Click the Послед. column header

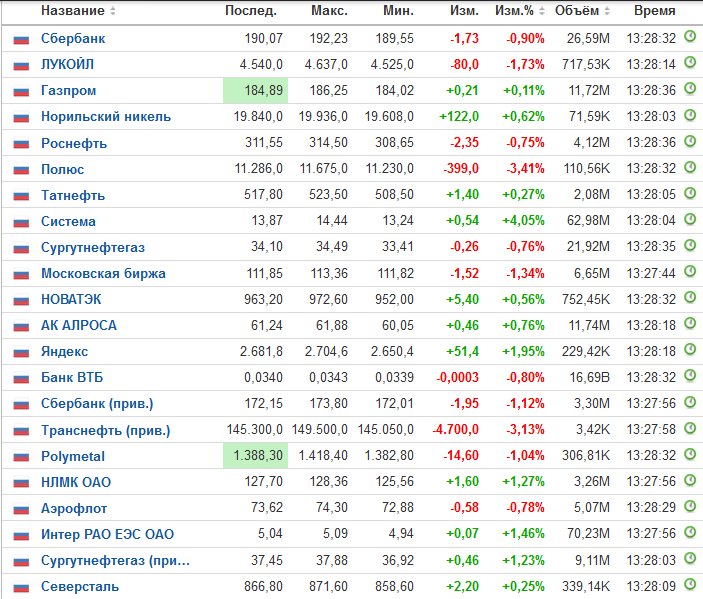pyautogui.click(x=251, y=11)
